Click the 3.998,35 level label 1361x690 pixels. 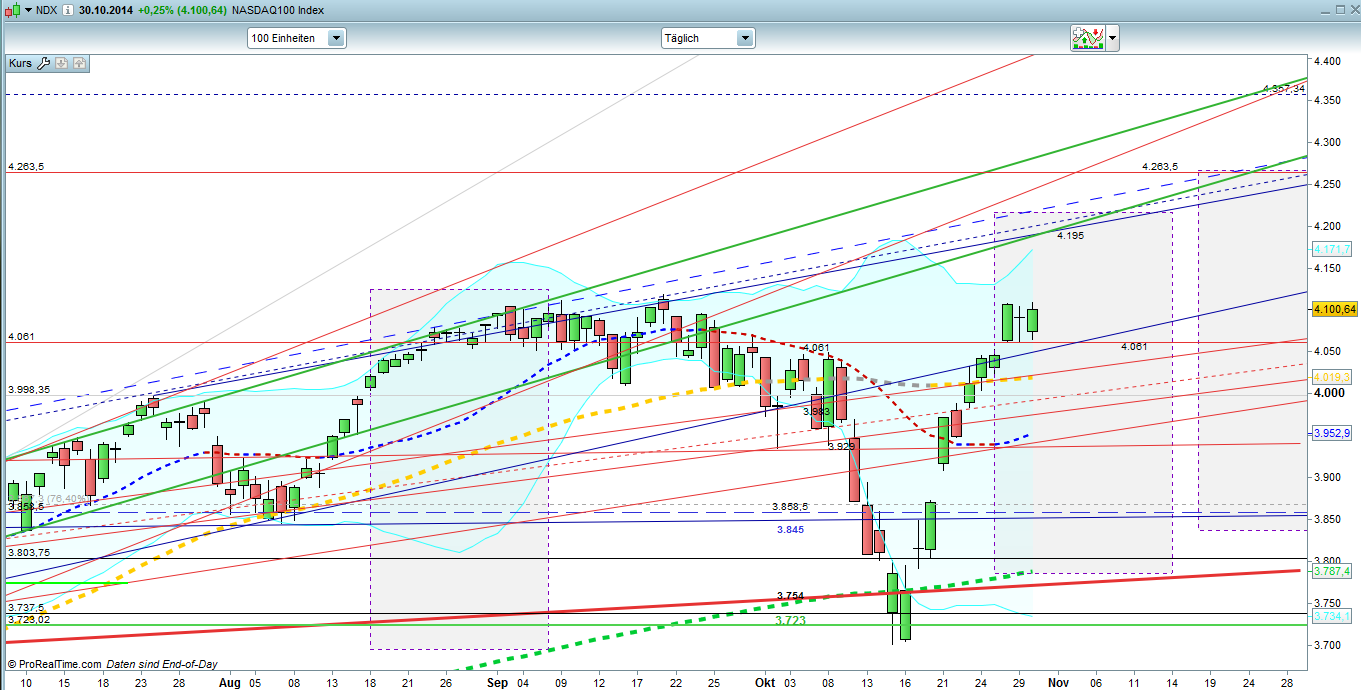27,390
